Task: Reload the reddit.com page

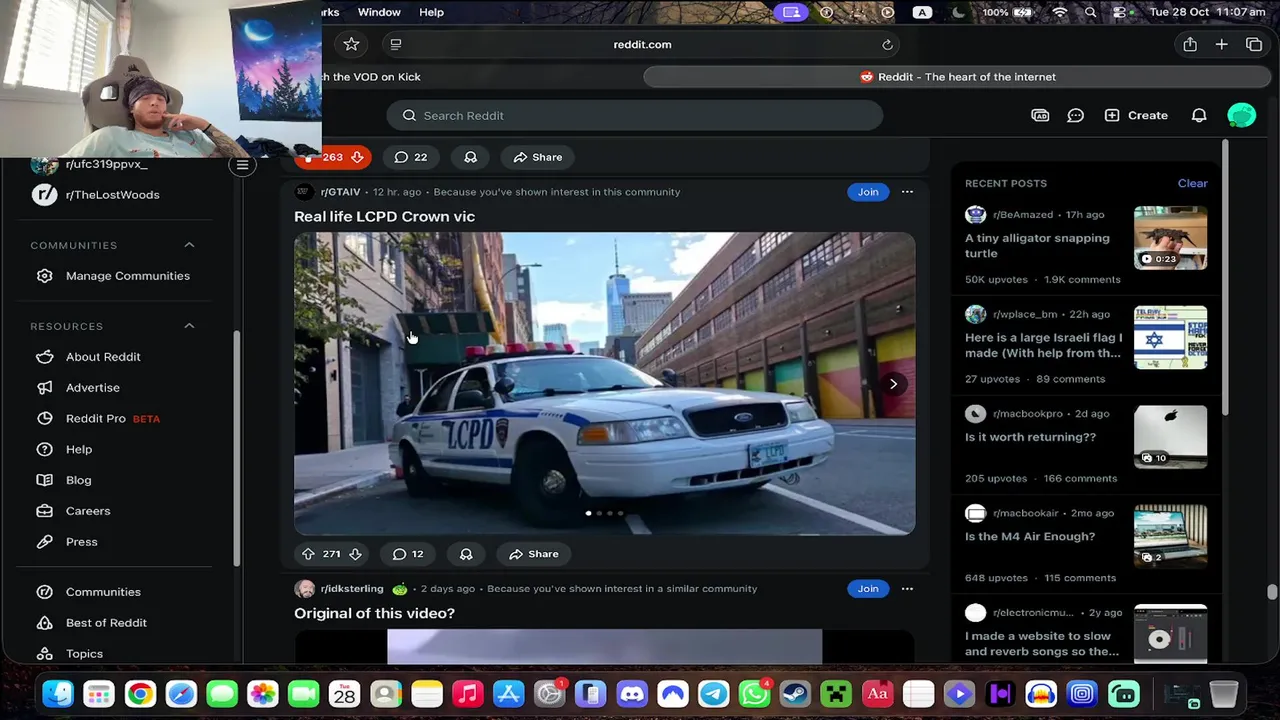Action: [x=887, y=44]
